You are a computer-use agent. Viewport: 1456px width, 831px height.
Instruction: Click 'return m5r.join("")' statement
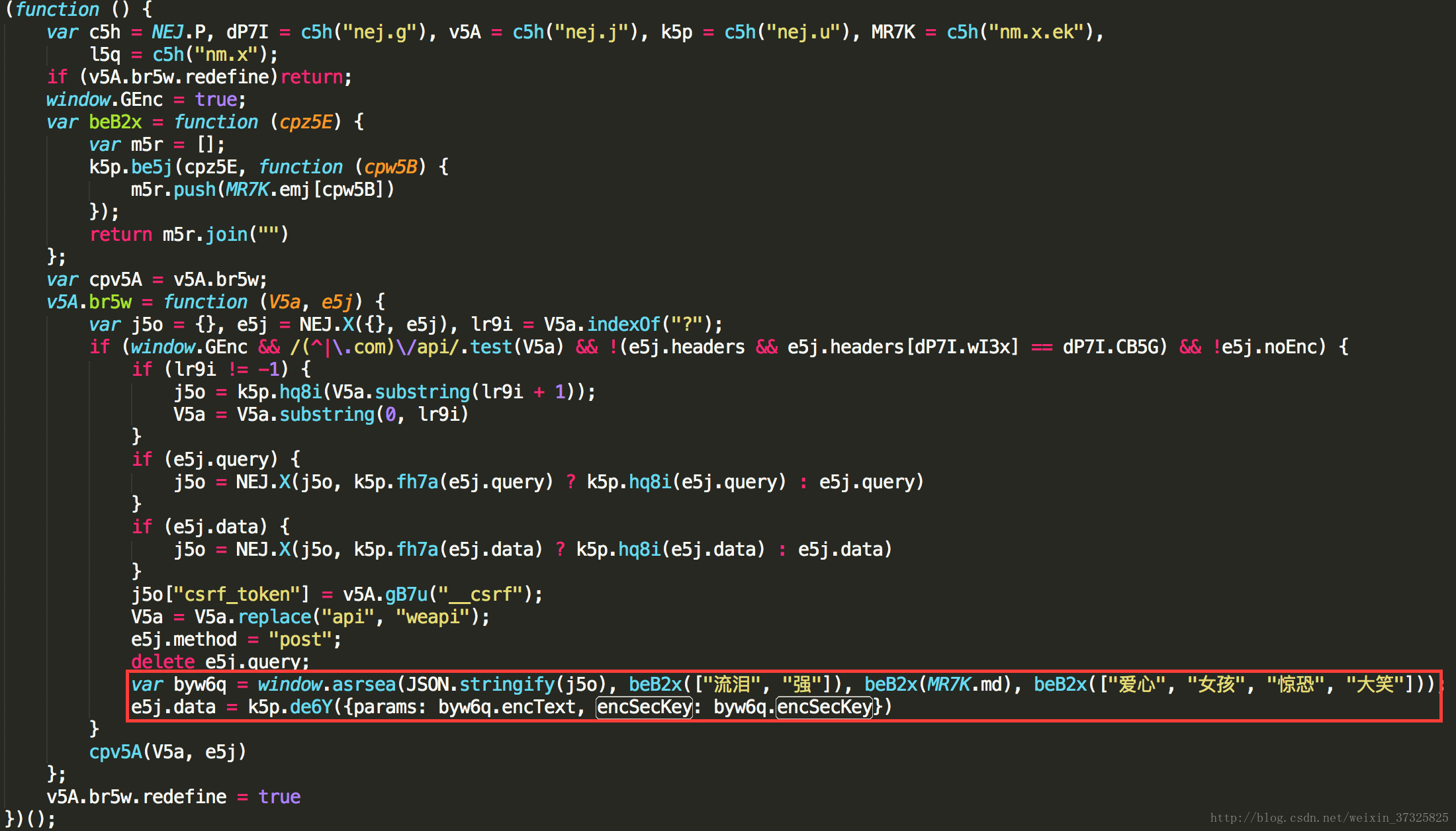point(189,235)
